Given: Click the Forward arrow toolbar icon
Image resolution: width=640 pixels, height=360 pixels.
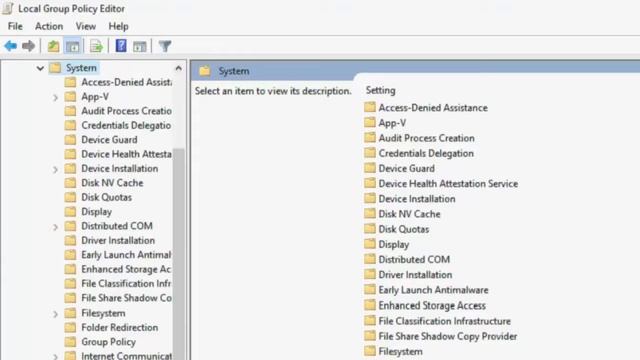Looking at the screenshot, I should coord(28,46).
